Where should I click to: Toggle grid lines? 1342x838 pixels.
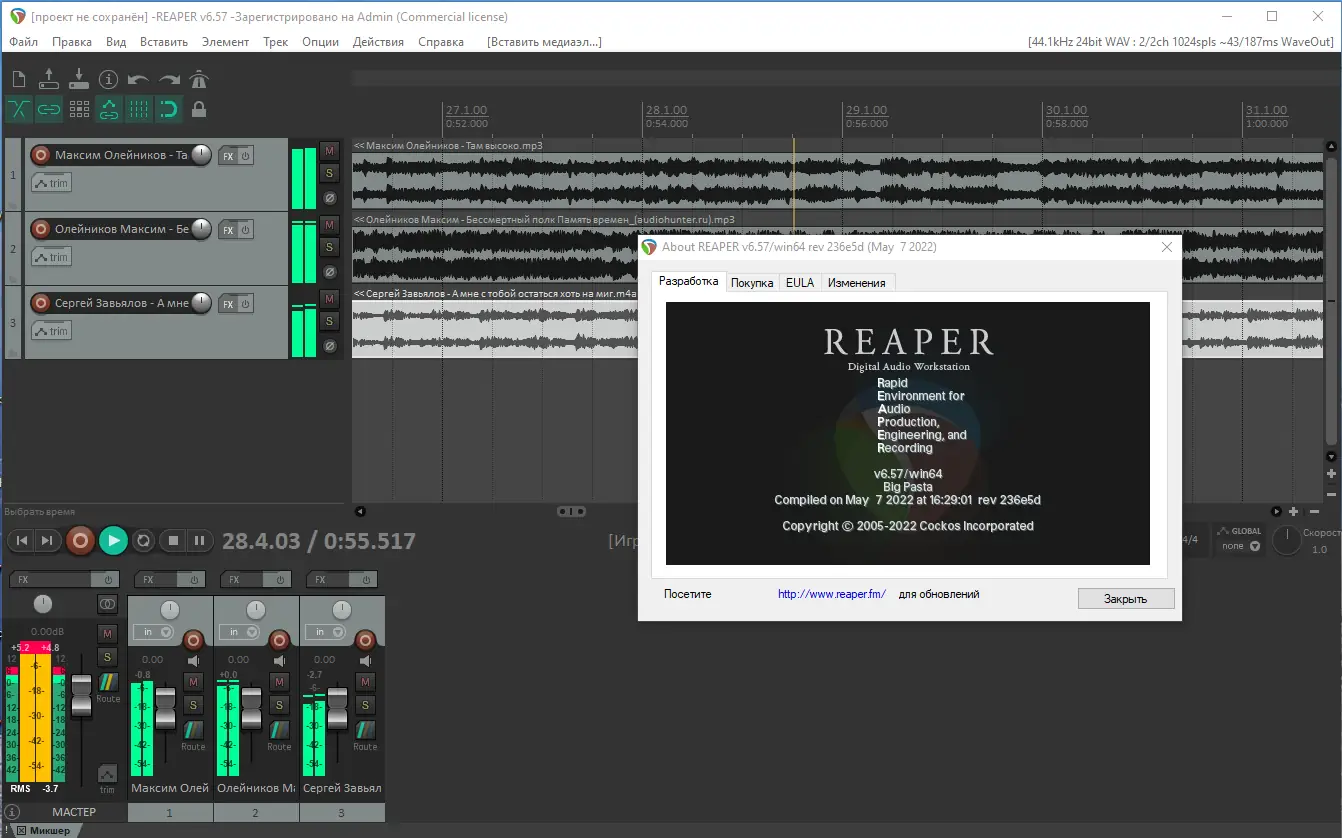[139, 110]
